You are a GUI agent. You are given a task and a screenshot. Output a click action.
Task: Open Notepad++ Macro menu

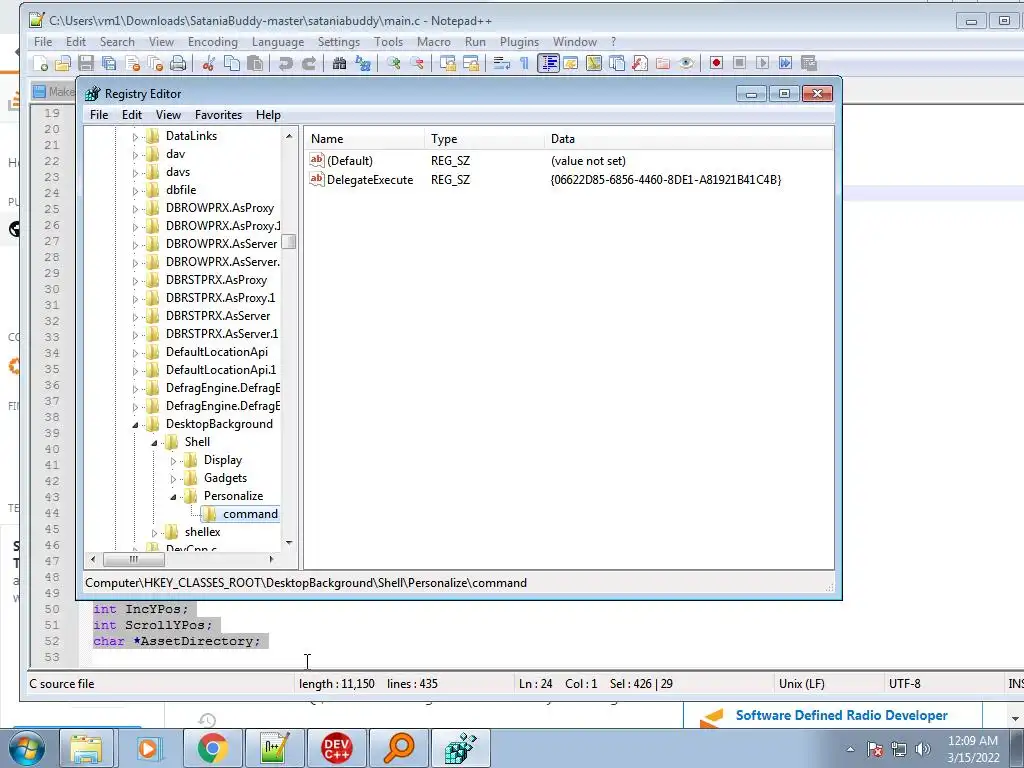pos(434,42)
